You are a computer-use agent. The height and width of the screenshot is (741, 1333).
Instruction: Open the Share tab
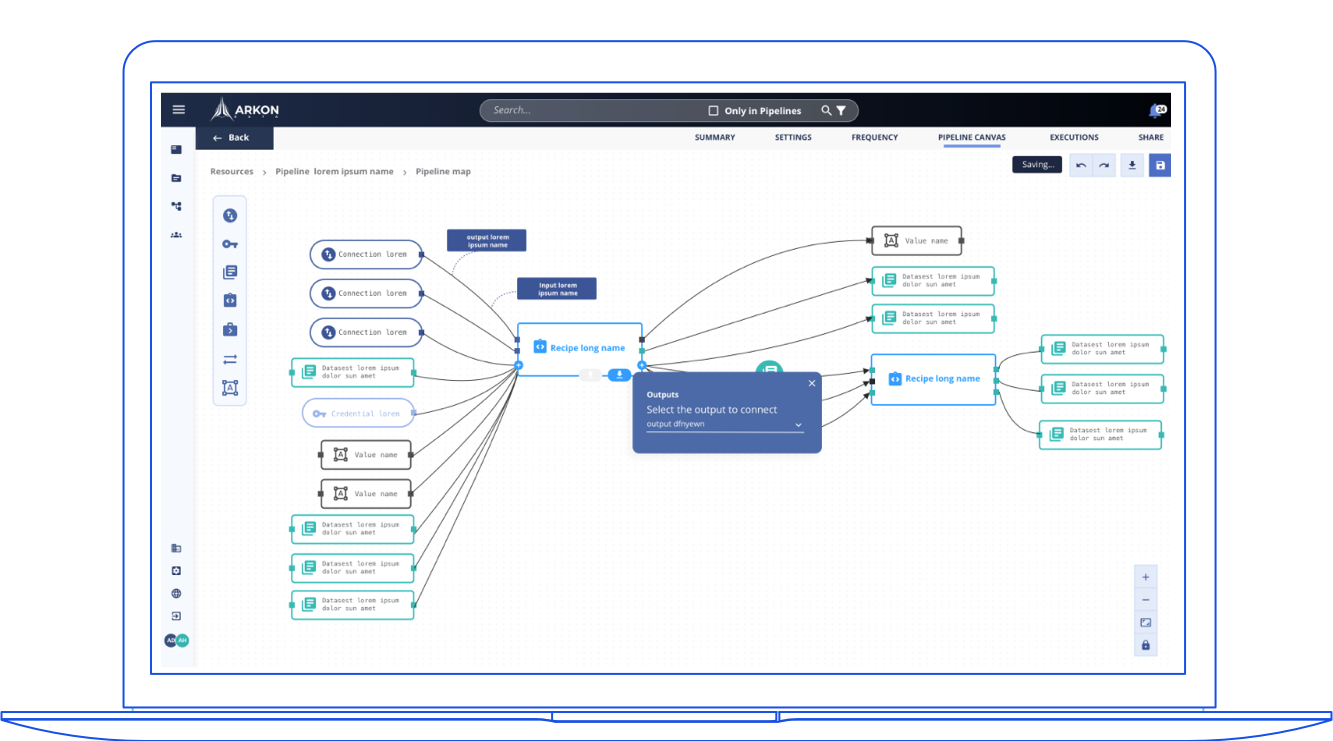coord(1151,137)
